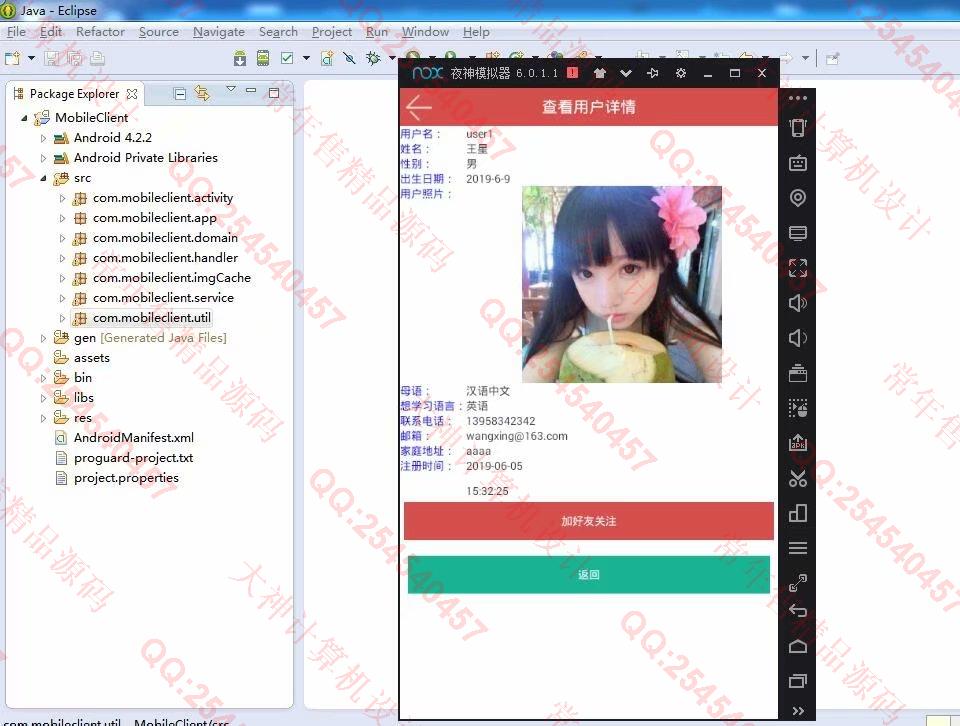Click Nox volume up icon
960x726 pixels.
click(x=798, y=303)
